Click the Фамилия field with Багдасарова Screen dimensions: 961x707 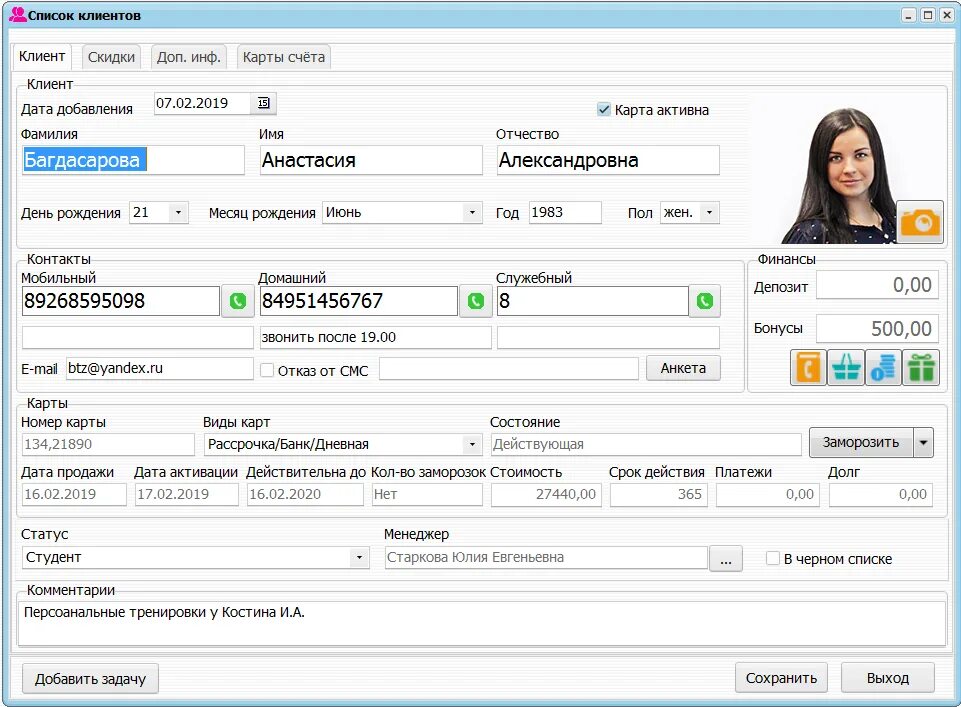pos(133,161)
